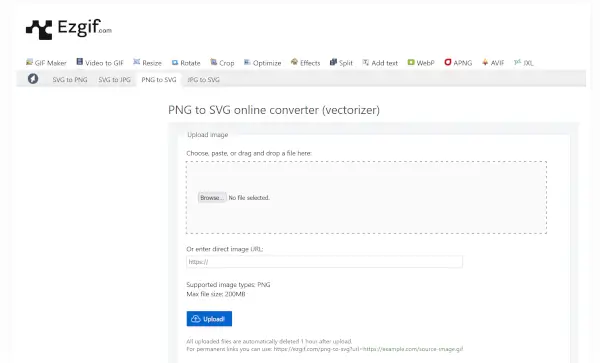
Task: Click the page heading 'PNG to SVG online converter'
Action: 274,110
